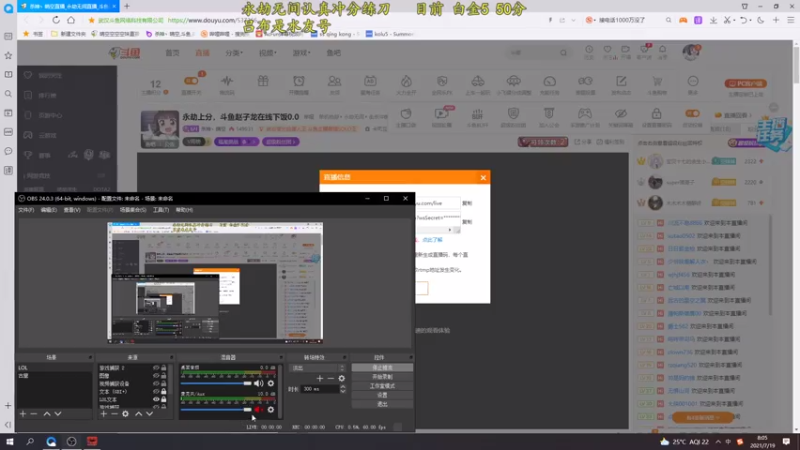Click the audio waveform icon in Douyu toolbar
Viewport: 800px width, 450px height.
click(x=227, y=81)
